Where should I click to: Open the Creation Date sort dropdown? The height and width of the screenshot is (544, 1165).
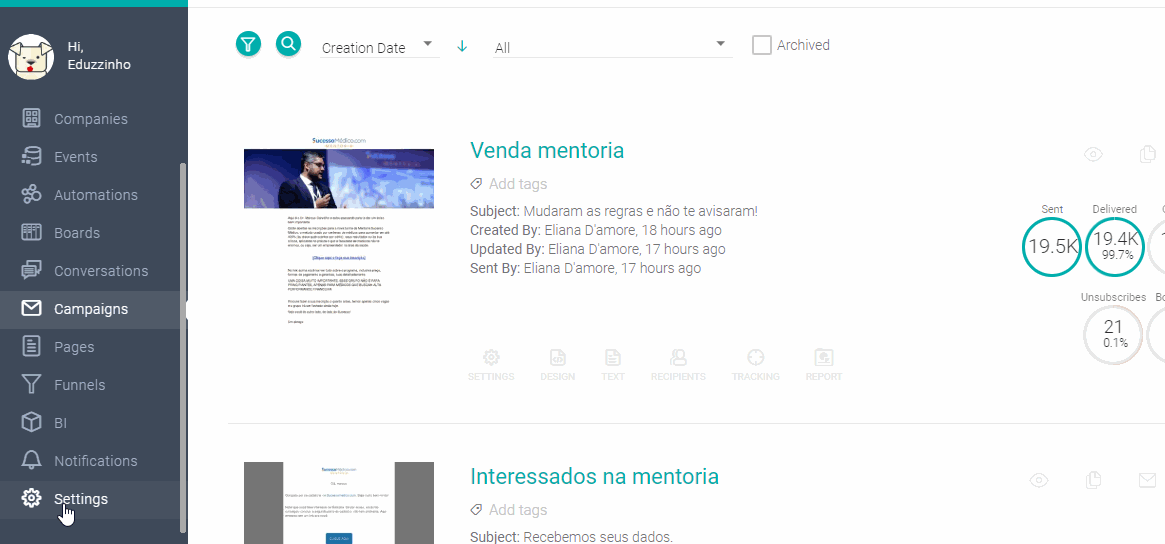[379, 47]
